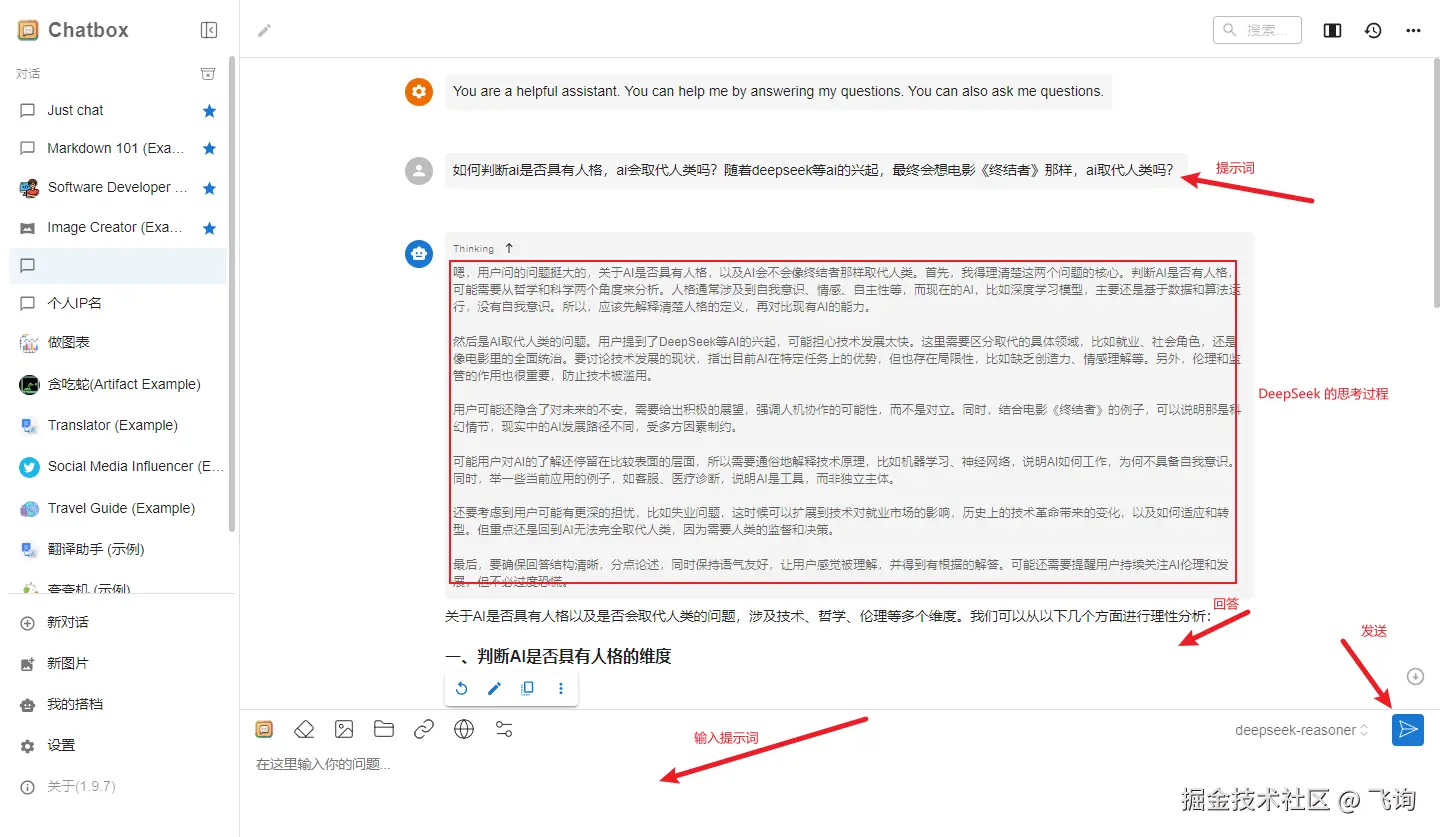This screenshot has width=1440, height=837.
Task: Open the Translator (Example) conversation
Action: (x=118, y=425)
